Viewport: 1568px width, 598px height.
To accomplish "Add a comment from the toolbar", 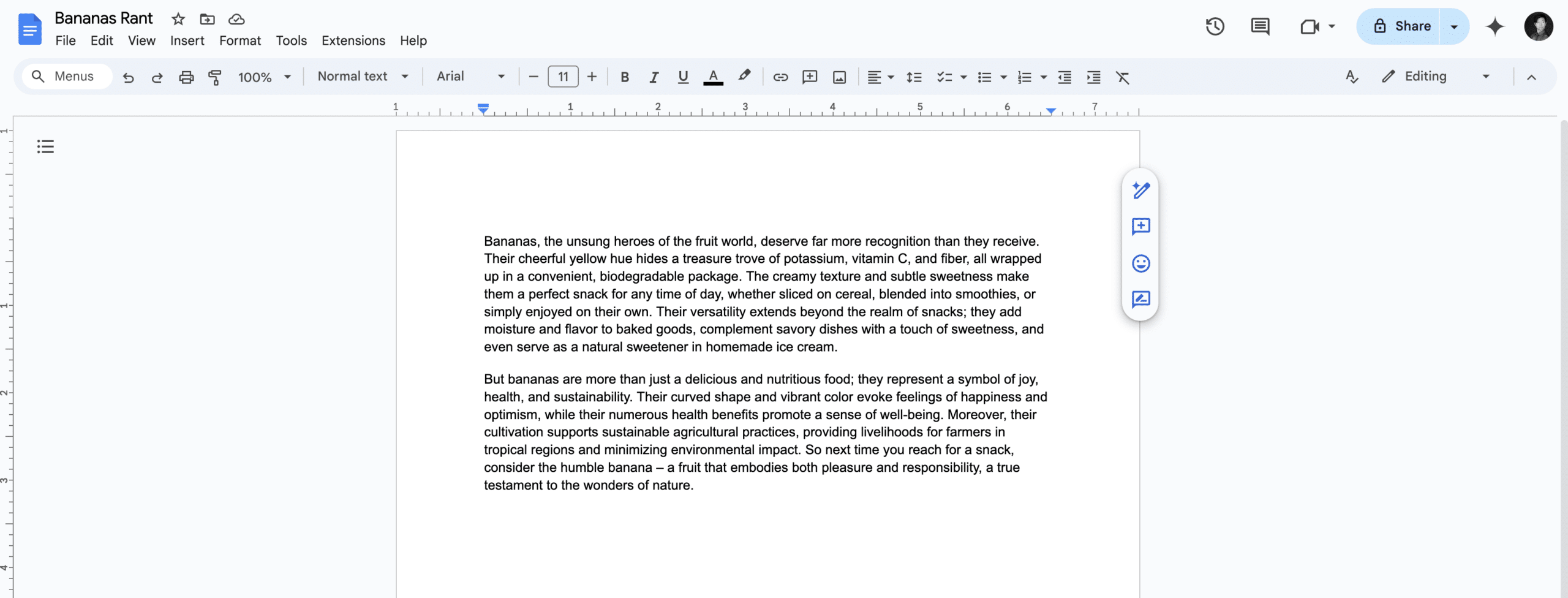I will (x=810, y=77).
